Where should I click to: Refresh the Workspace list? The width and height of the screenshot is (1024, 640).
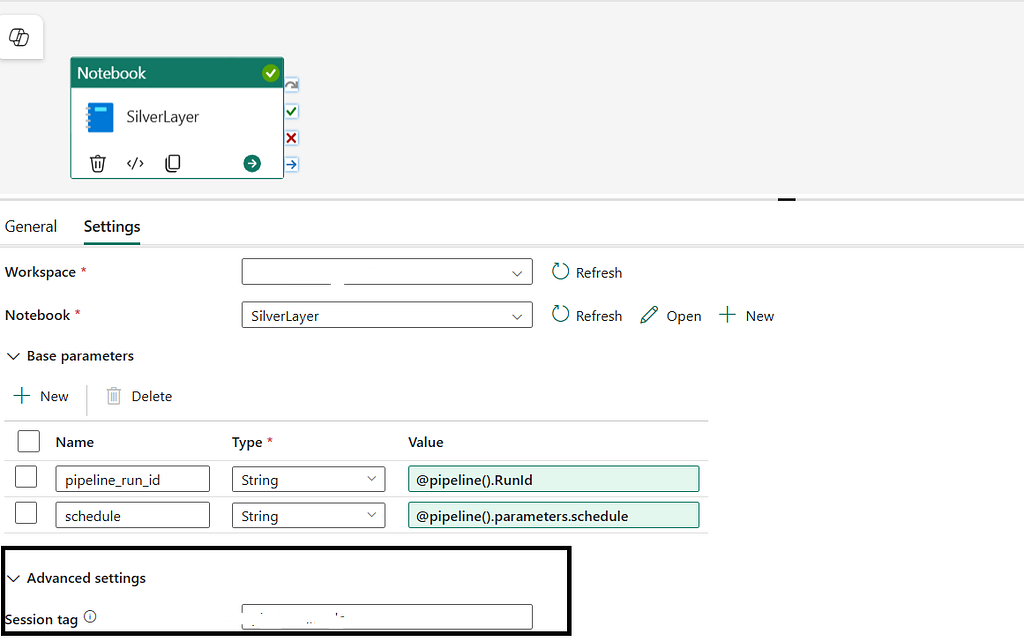point(586,272)
